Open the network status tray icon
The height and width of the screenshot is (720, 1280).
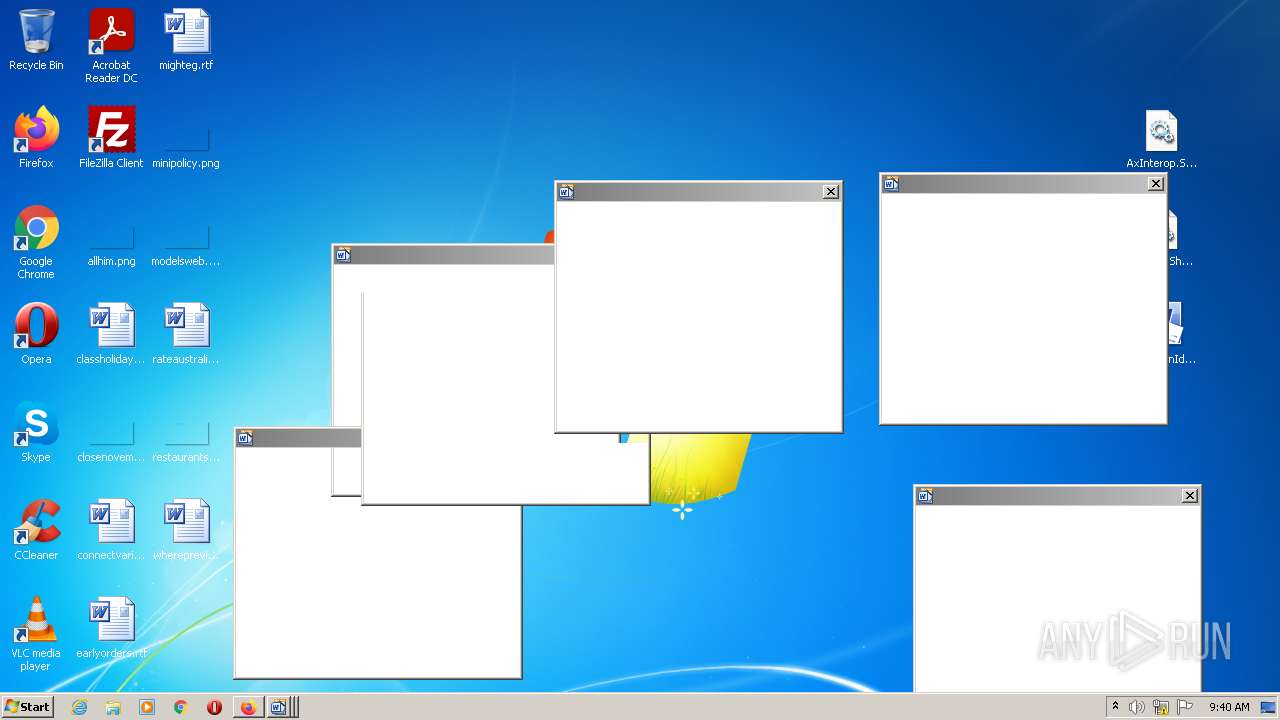coord(1161,707)
